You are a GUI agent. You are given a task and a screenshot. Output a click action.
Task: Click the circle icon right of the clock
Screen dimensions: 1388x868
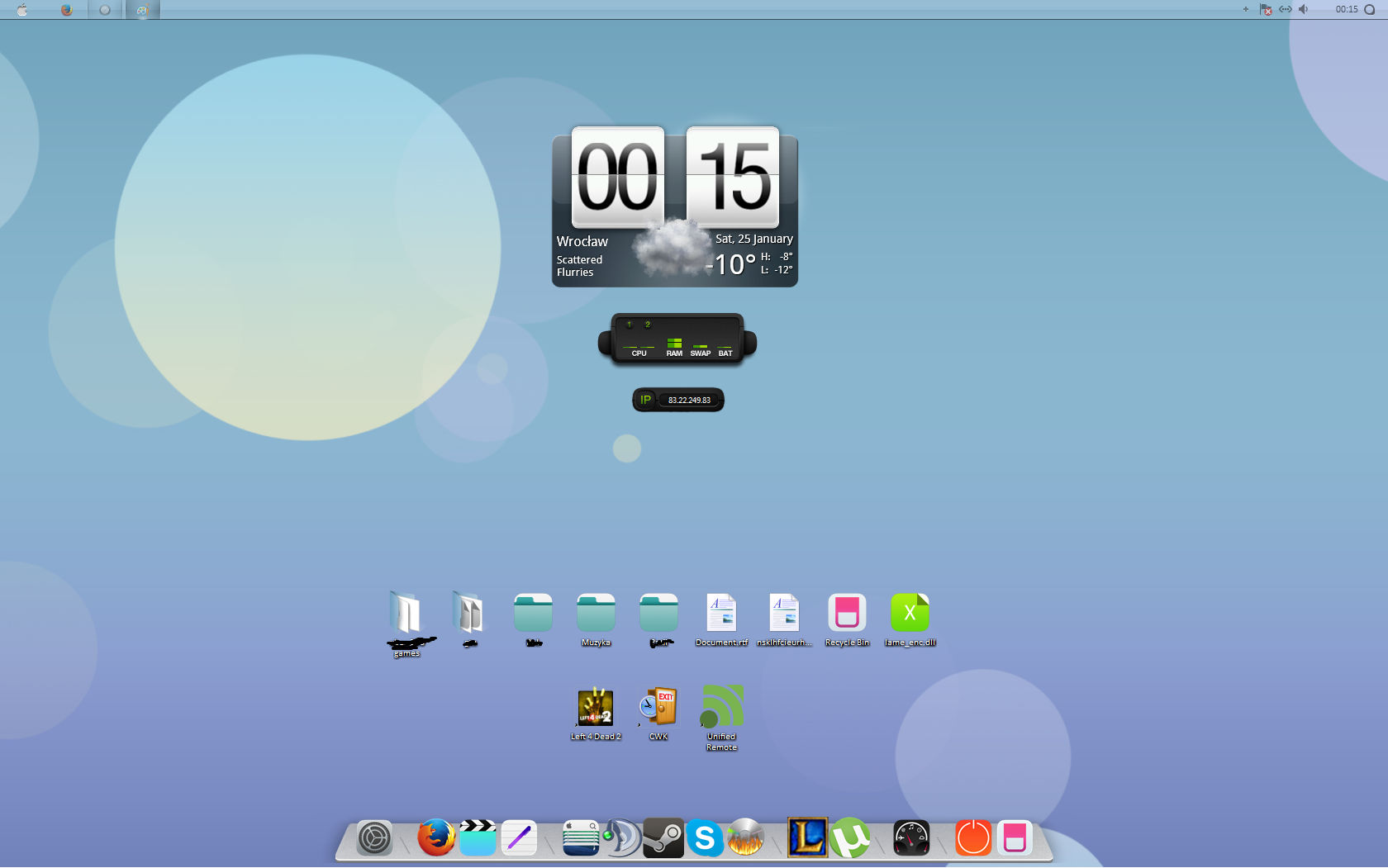pos(1369,9)
